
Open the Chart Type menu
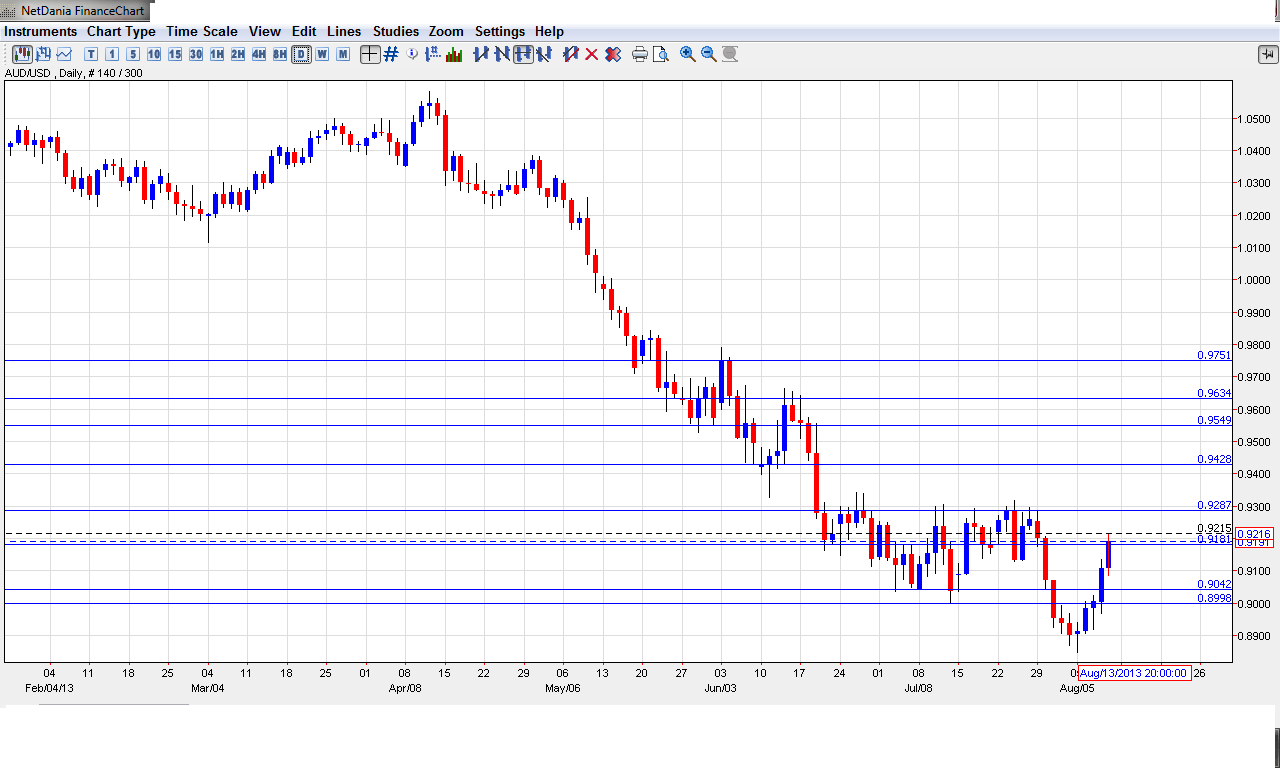point(121,31)
